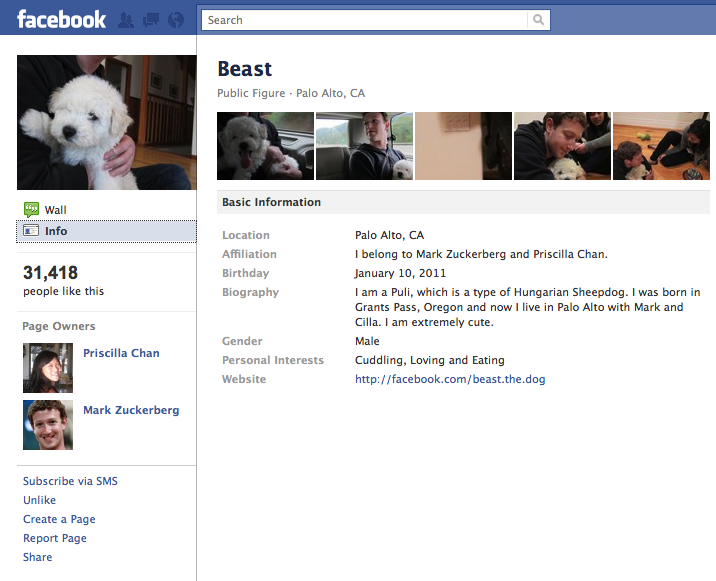Click the 'people like this' label

tap(63, 291)
